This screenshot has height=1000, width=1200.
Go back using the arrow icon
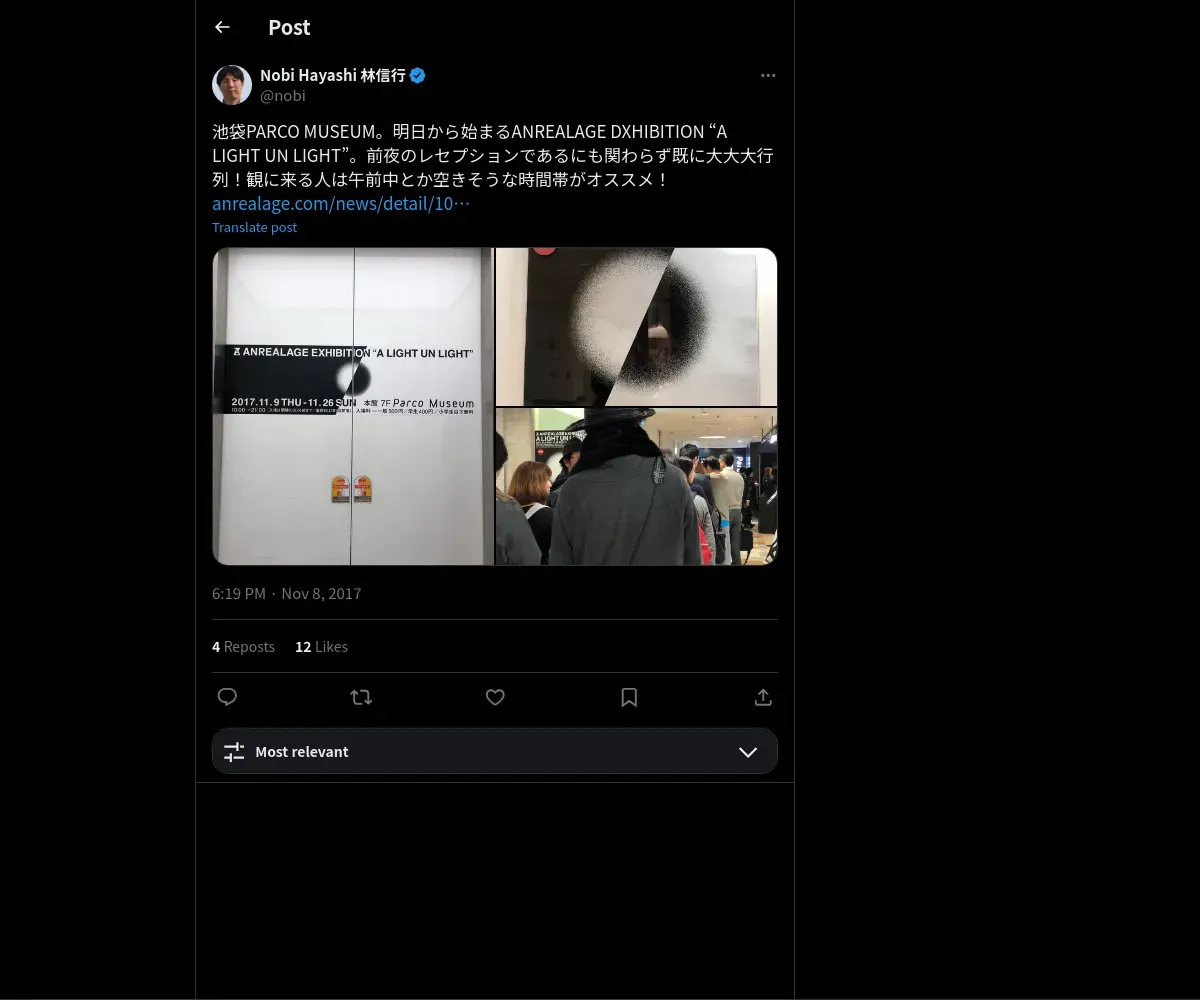pos(222,27)
